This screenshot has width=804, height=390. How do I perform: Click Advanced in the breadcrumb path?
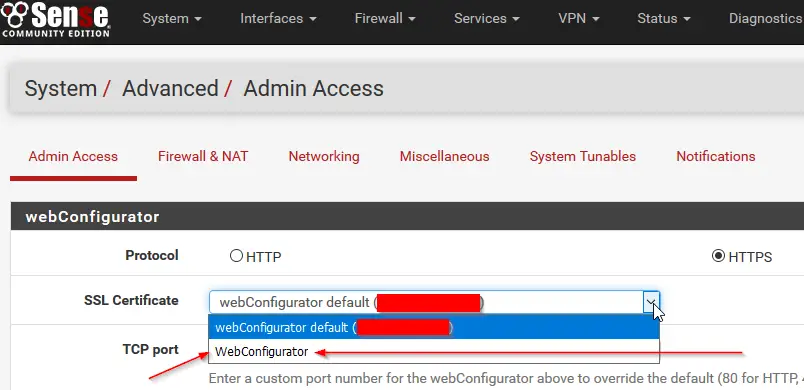170,88
